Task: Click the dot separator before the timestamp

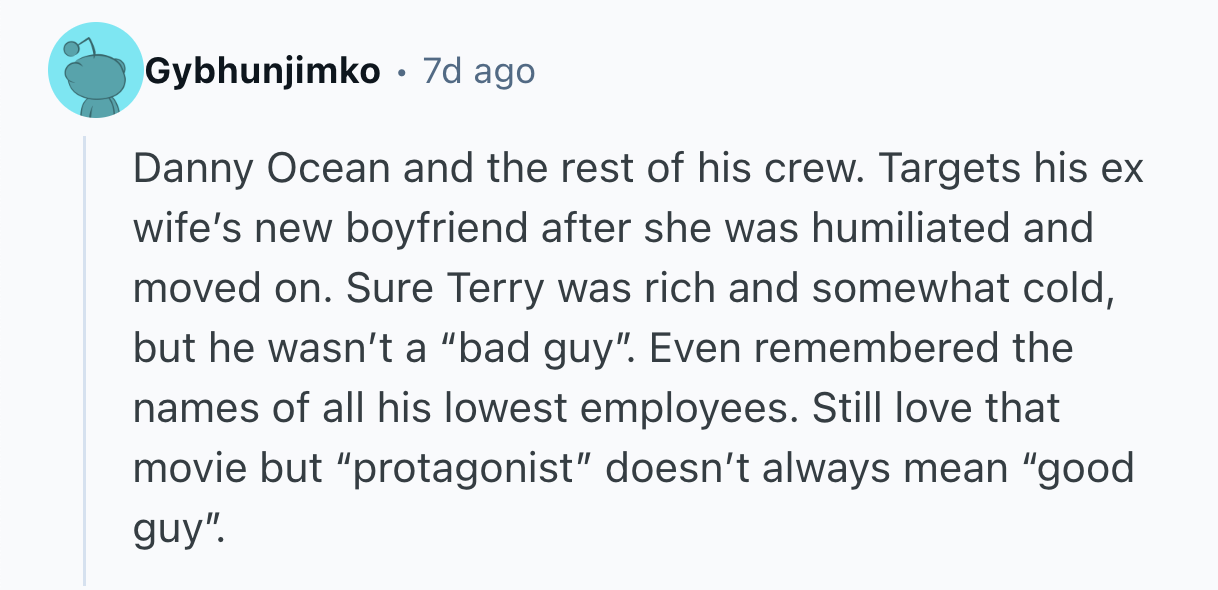Action: (x=401, y=72)
